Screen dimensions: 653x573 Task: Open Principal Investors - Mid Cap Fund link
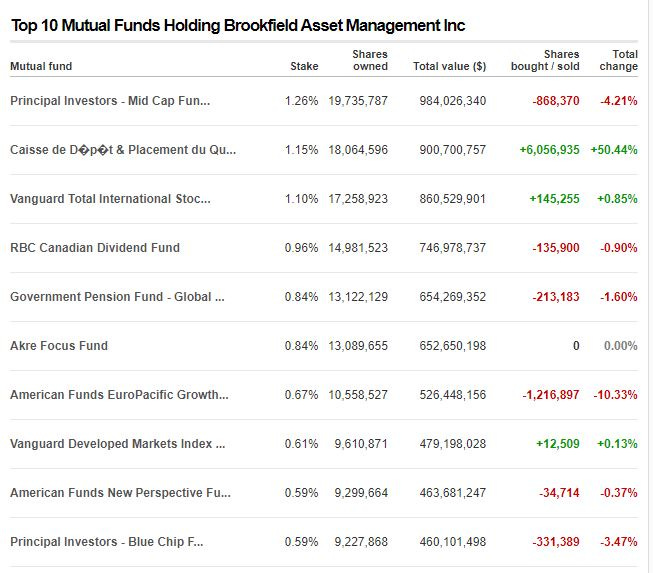pos(110,101)
